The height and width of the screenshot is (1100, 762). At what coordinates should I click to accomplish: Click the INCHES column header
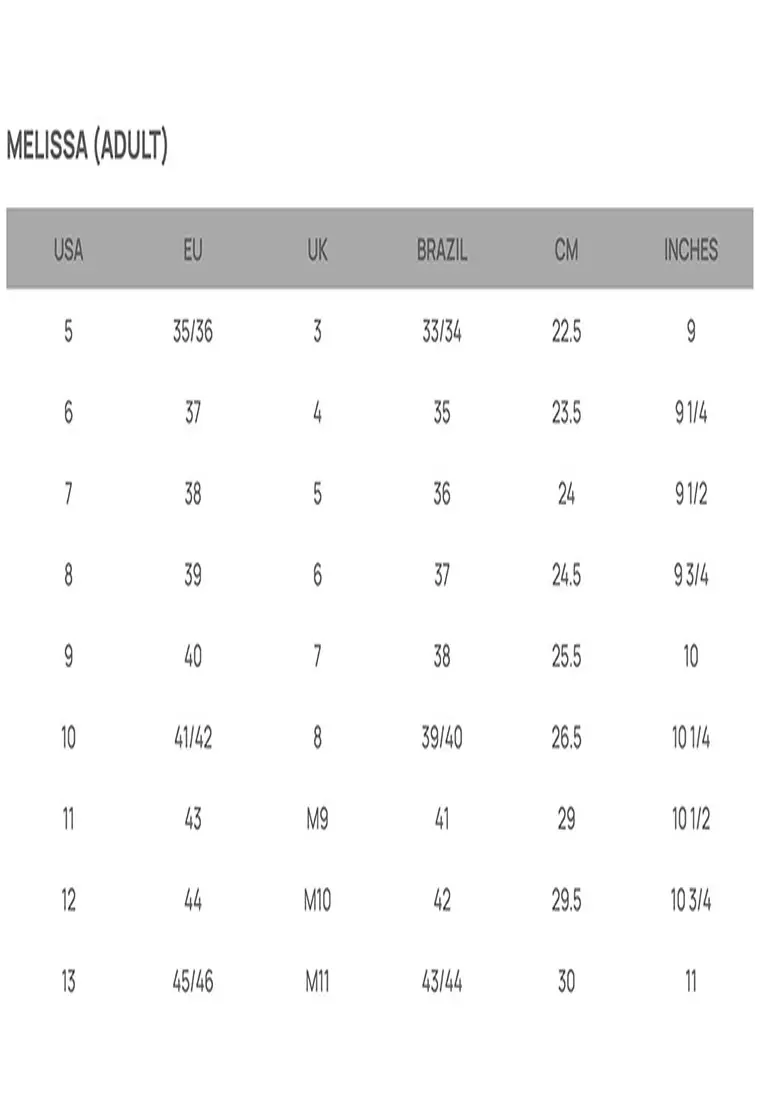click(x=691, y=250)
